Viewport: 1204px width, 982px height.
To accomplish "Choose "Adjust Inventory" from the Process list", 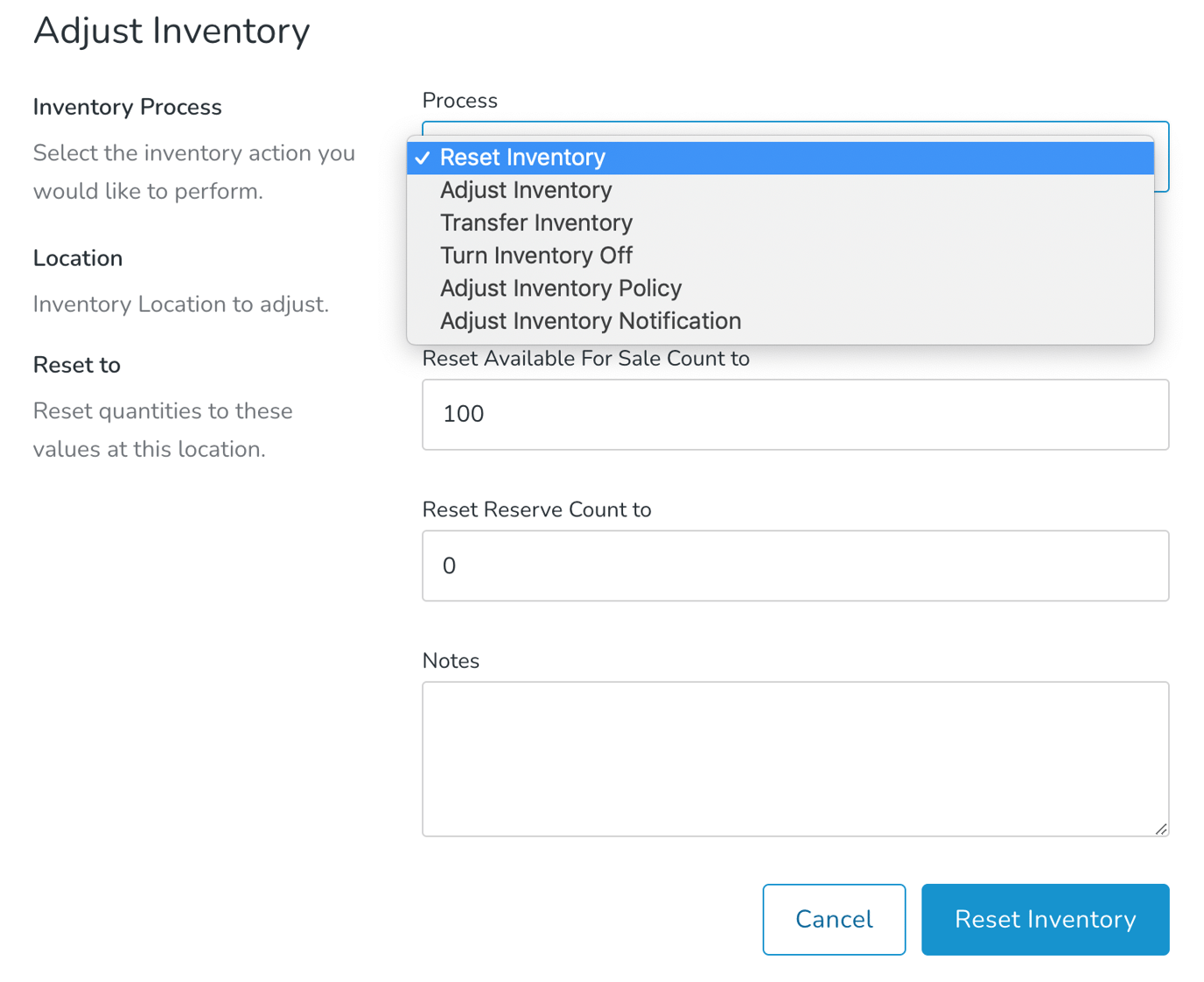I will pos(525,190).
